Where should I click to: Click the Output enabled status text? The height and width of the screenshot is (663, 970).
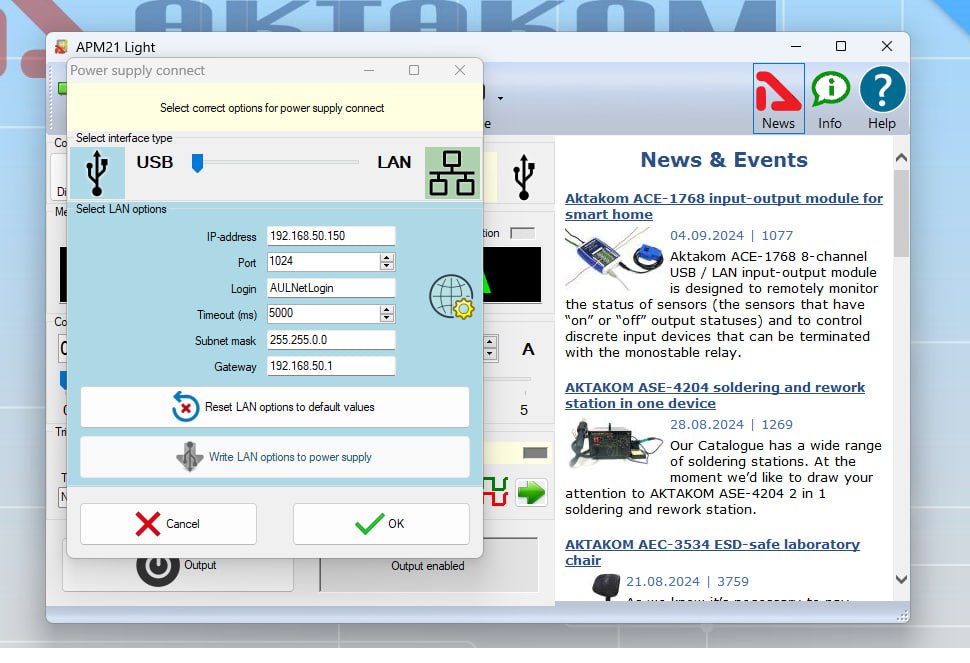coord(427,566)
